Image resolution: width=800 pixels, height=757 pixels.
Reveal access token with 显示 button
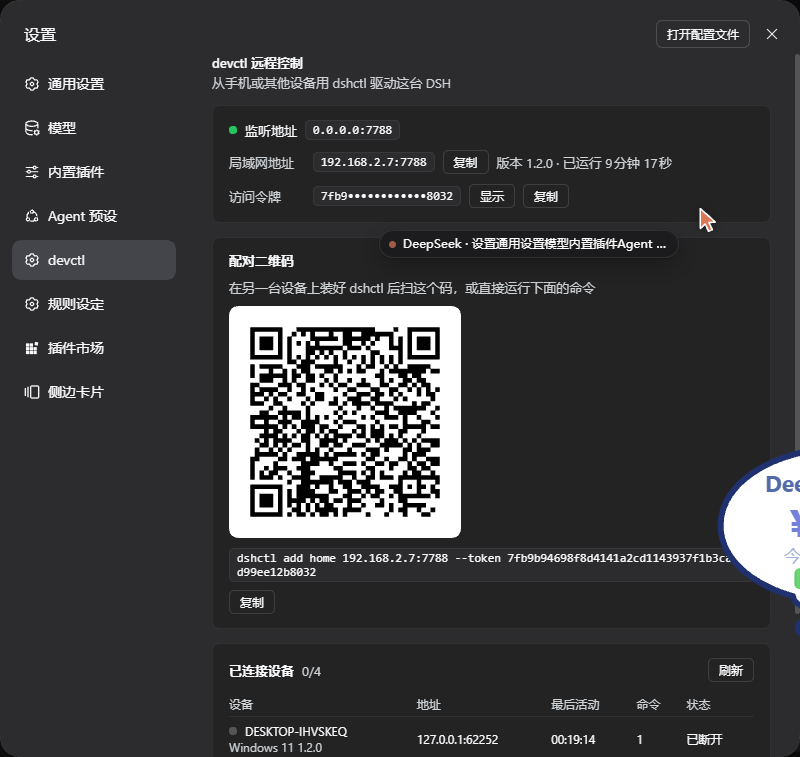492,196
